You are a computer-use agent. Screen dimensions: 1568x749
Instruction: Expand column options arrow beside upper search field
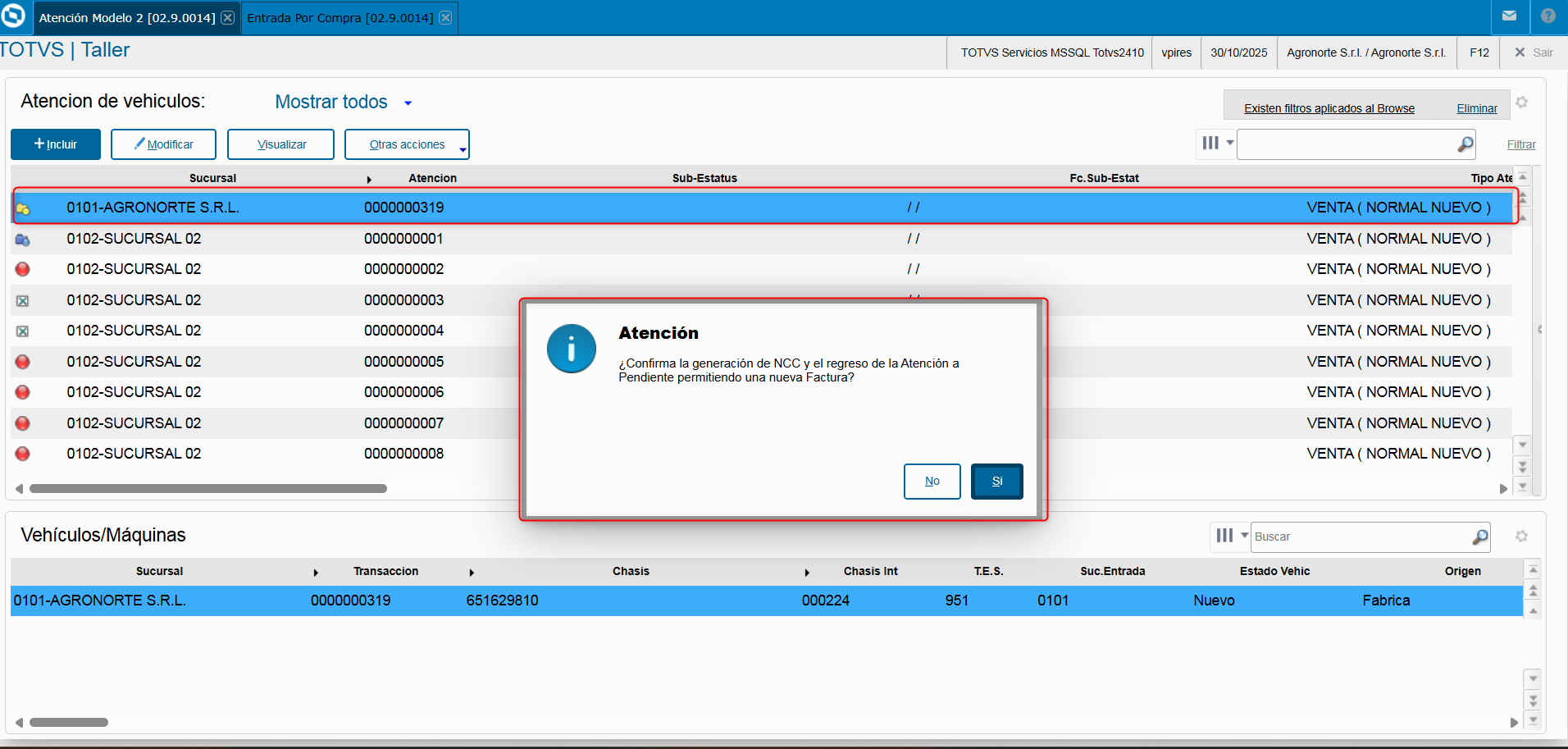click(x=1230, y=143)
